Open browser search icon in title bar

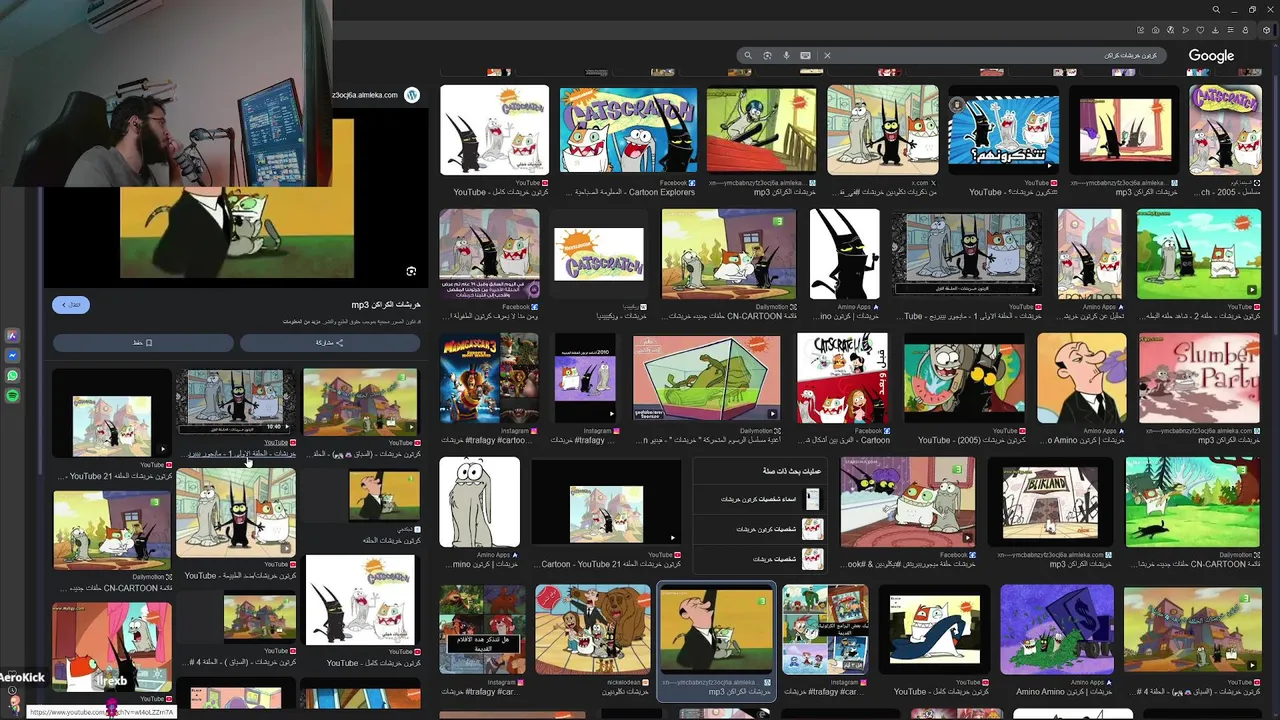click(1216, 10)
